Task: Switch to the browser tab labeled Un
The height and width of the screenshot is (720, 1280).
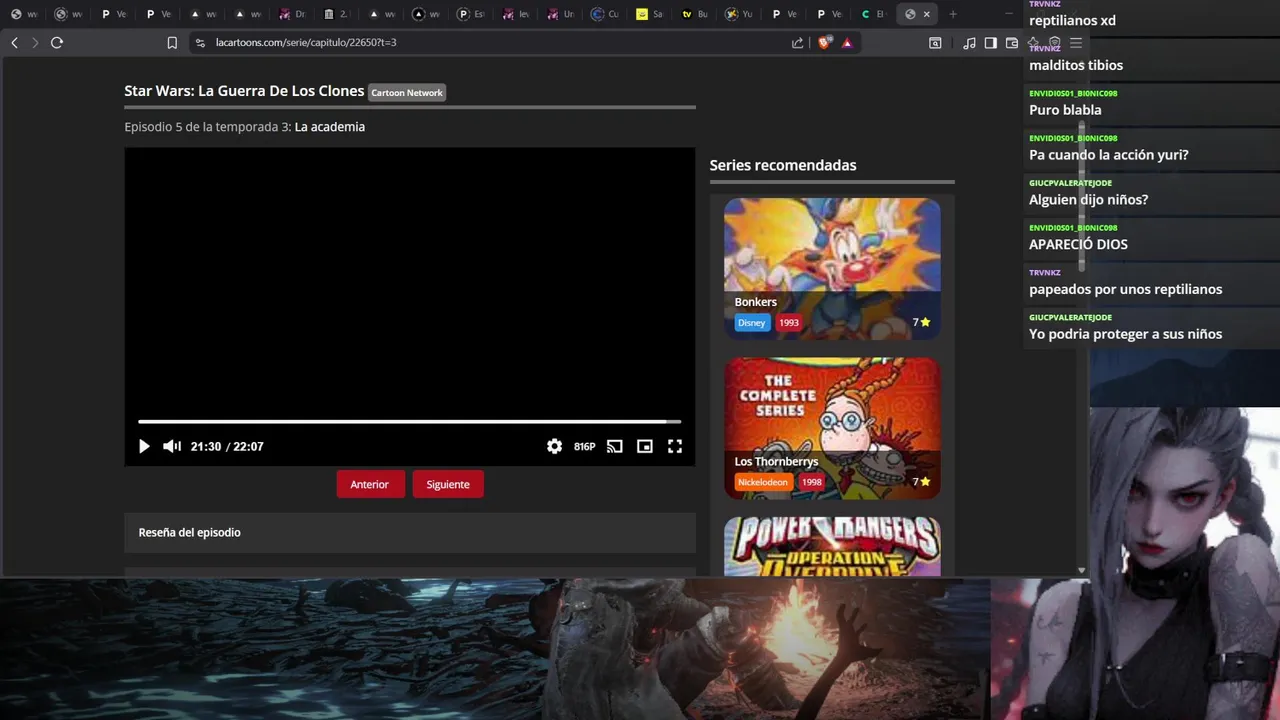Action: click(560, 14)
